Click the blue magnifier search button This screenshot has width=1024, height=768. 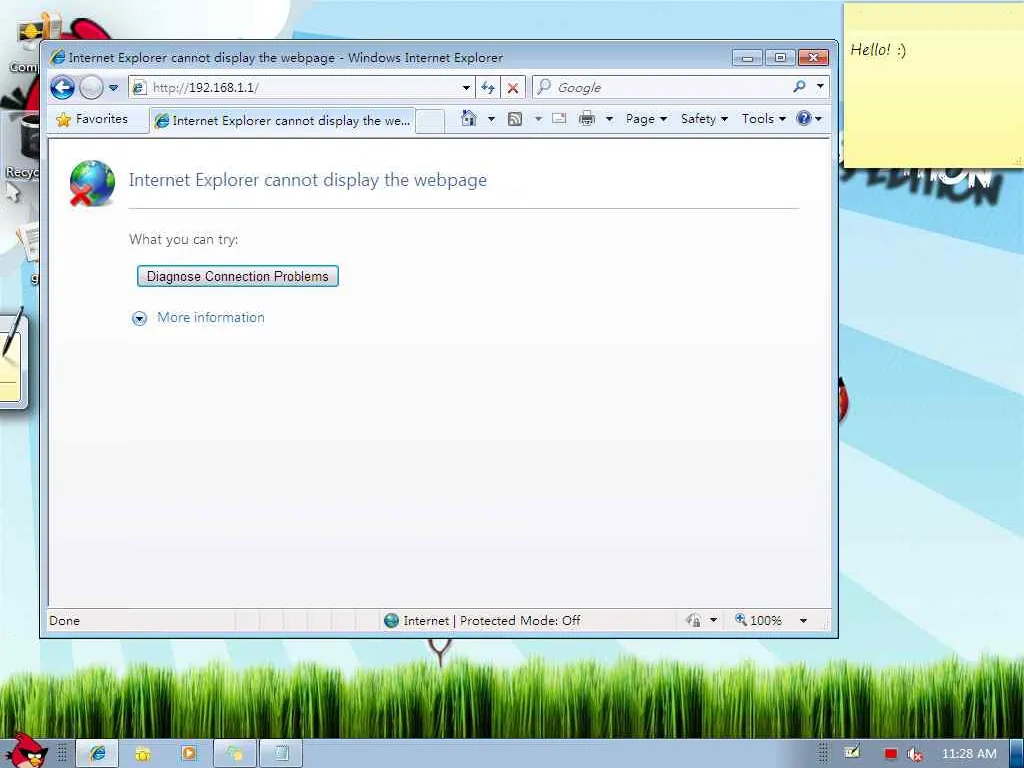coord(799,86)
